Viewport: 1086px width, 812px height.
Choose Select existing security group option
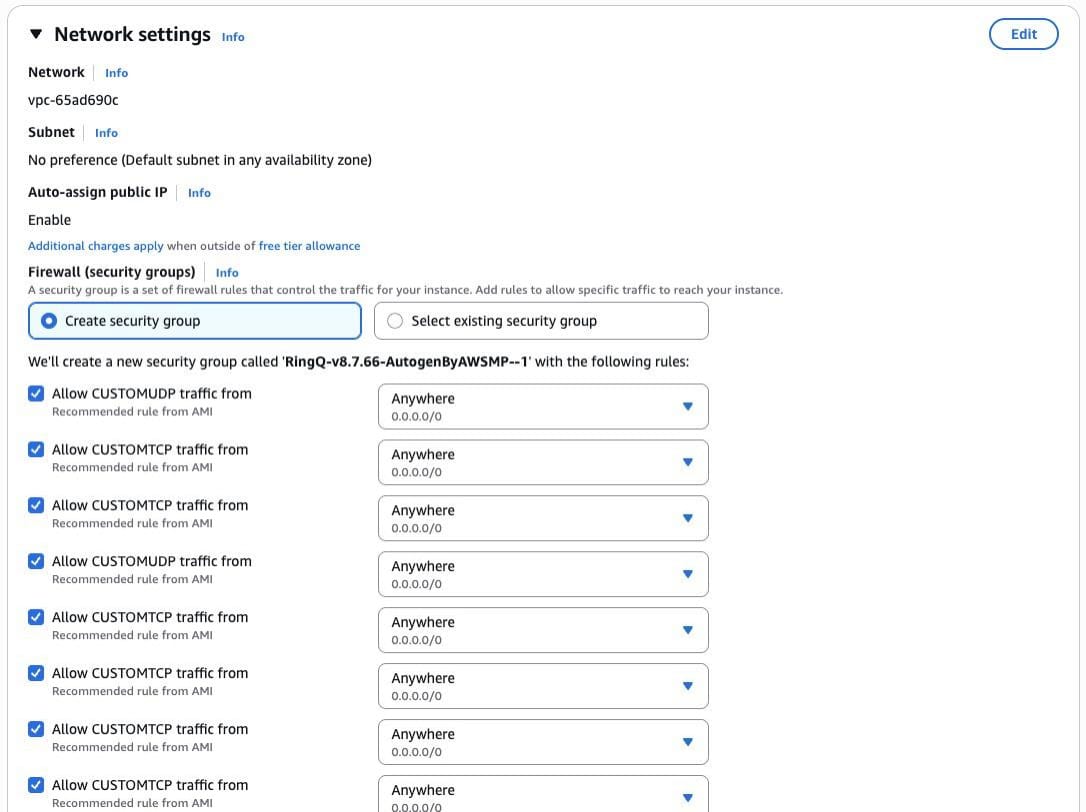click(395, 320)
